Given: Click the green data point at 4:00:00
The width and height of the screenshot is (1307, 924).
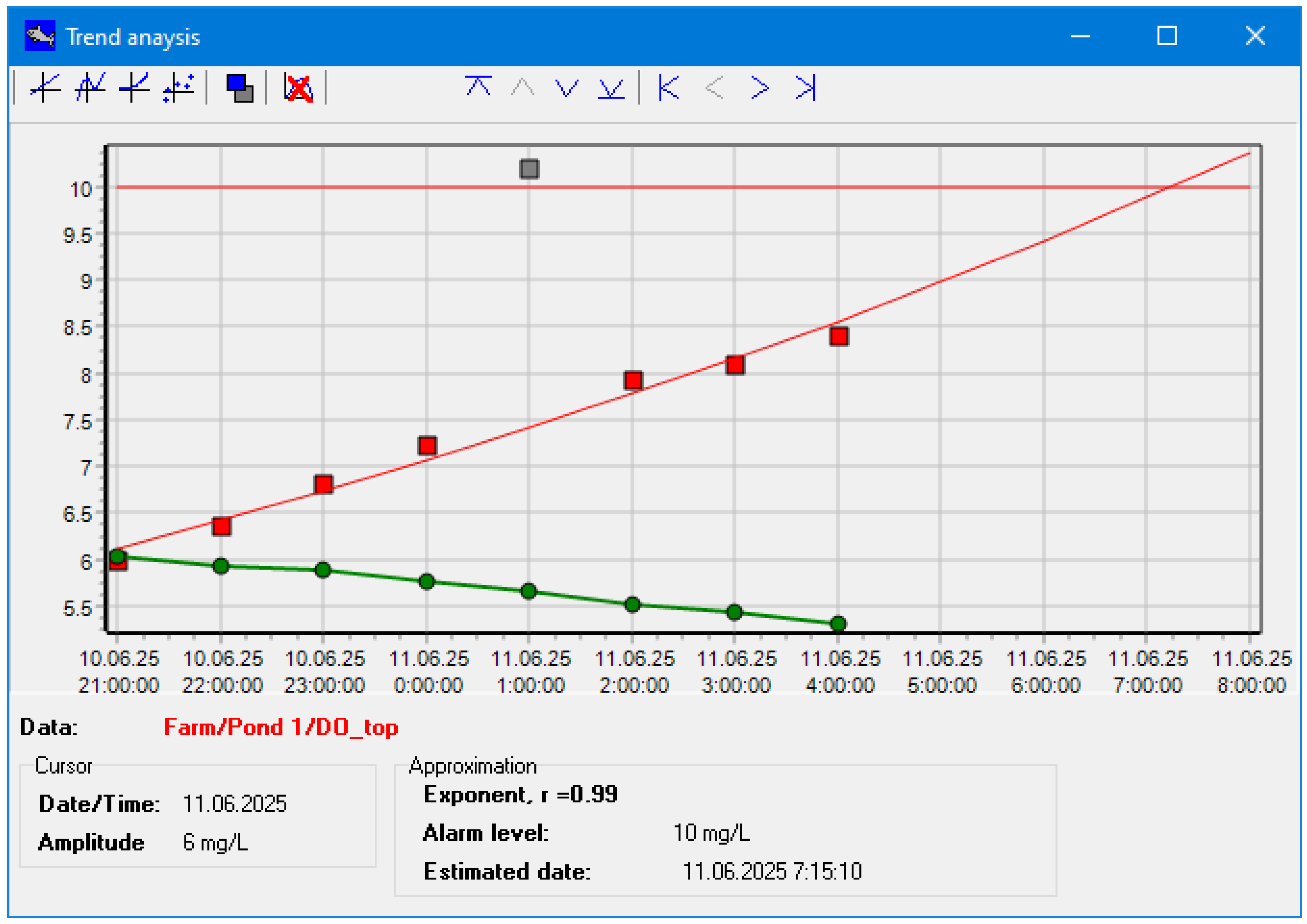Looking at the screenshot, I should 838,624.
